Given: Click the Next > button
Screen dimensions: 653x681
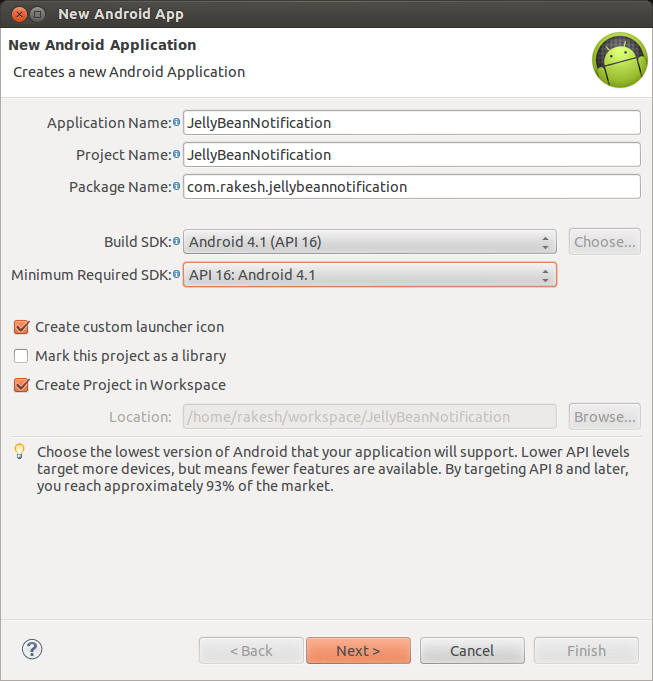Looking at the screenshot, I should tap(358, 651).
